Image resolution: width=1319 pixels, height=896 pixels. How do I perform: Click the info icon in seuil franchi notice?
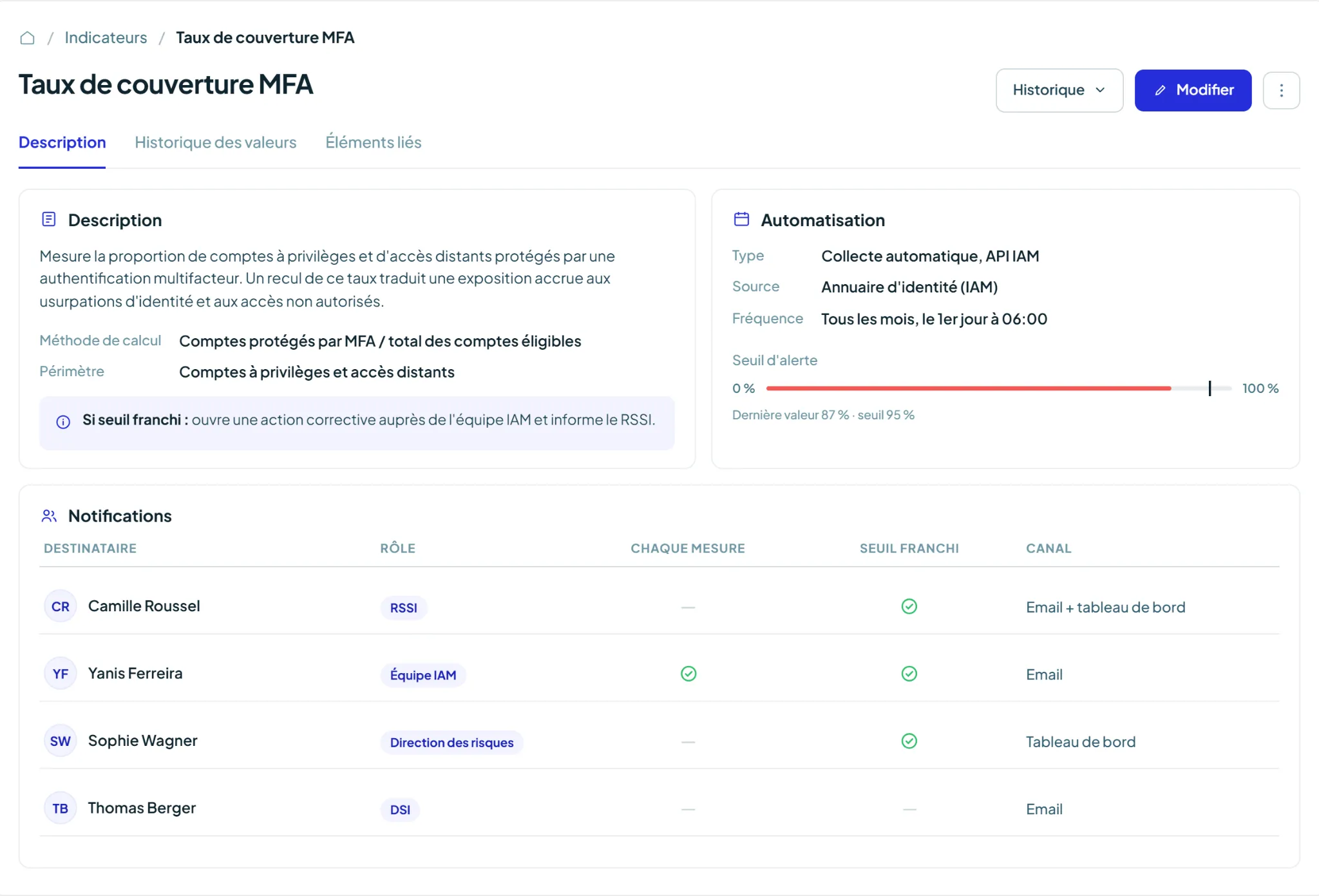click(x=63, y=422)
